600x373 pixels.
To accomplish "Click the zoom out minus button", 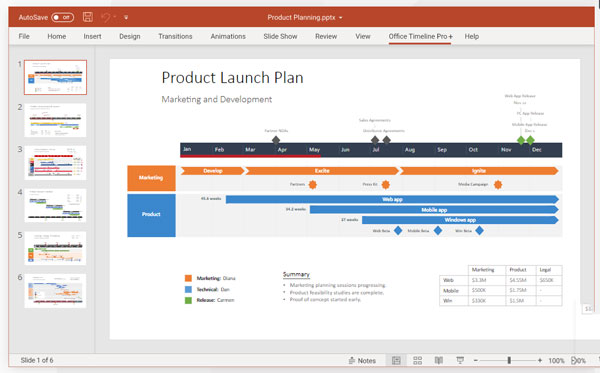I will coord(476,360).
